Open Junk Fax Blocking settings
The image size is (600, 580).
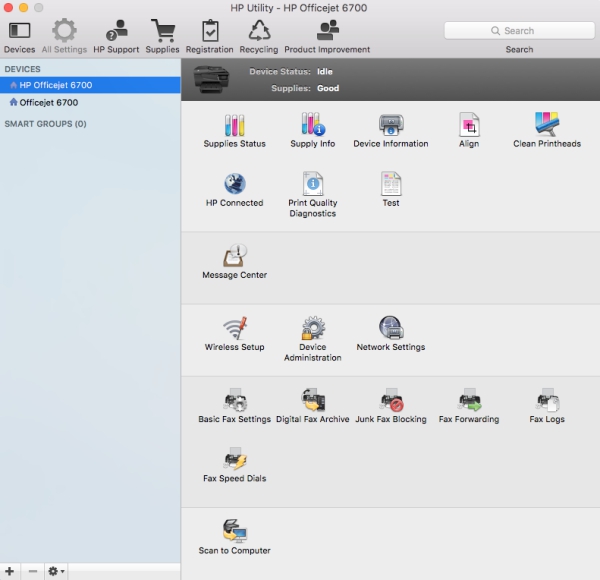[x=391, y=406]
